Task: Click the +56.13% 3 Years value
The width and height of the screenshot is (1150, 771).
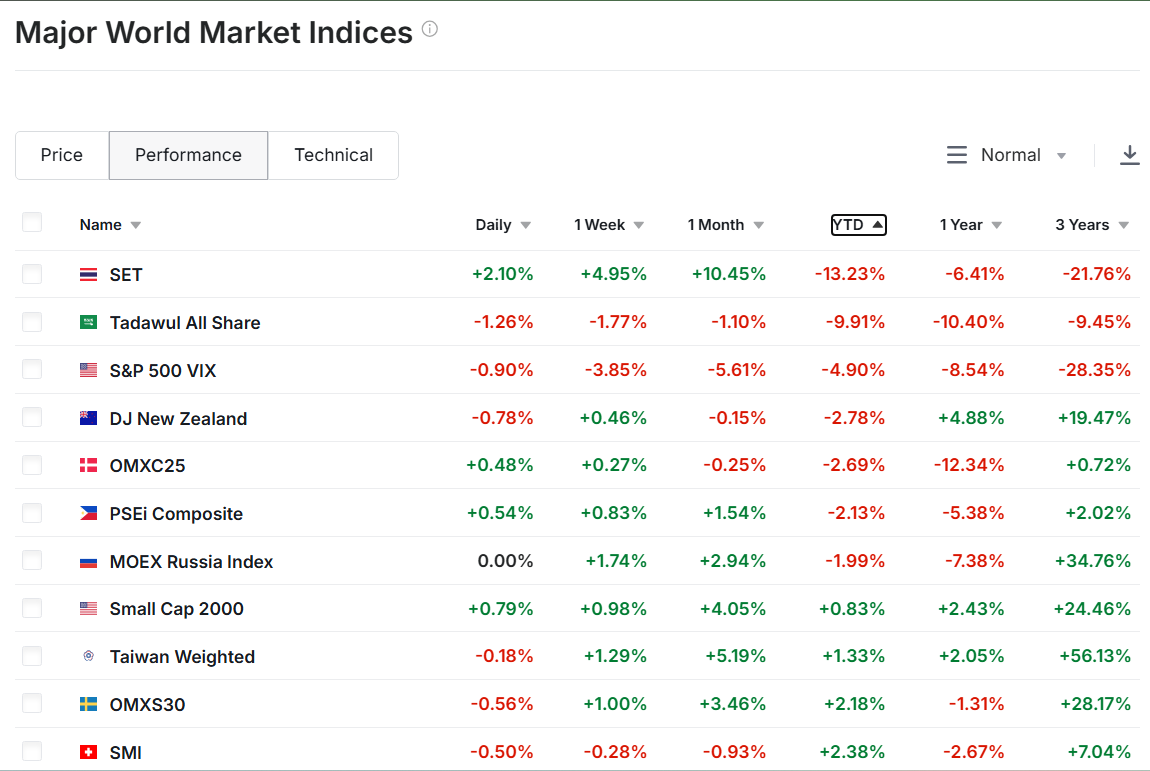Action: click(x=1094, y=656)
